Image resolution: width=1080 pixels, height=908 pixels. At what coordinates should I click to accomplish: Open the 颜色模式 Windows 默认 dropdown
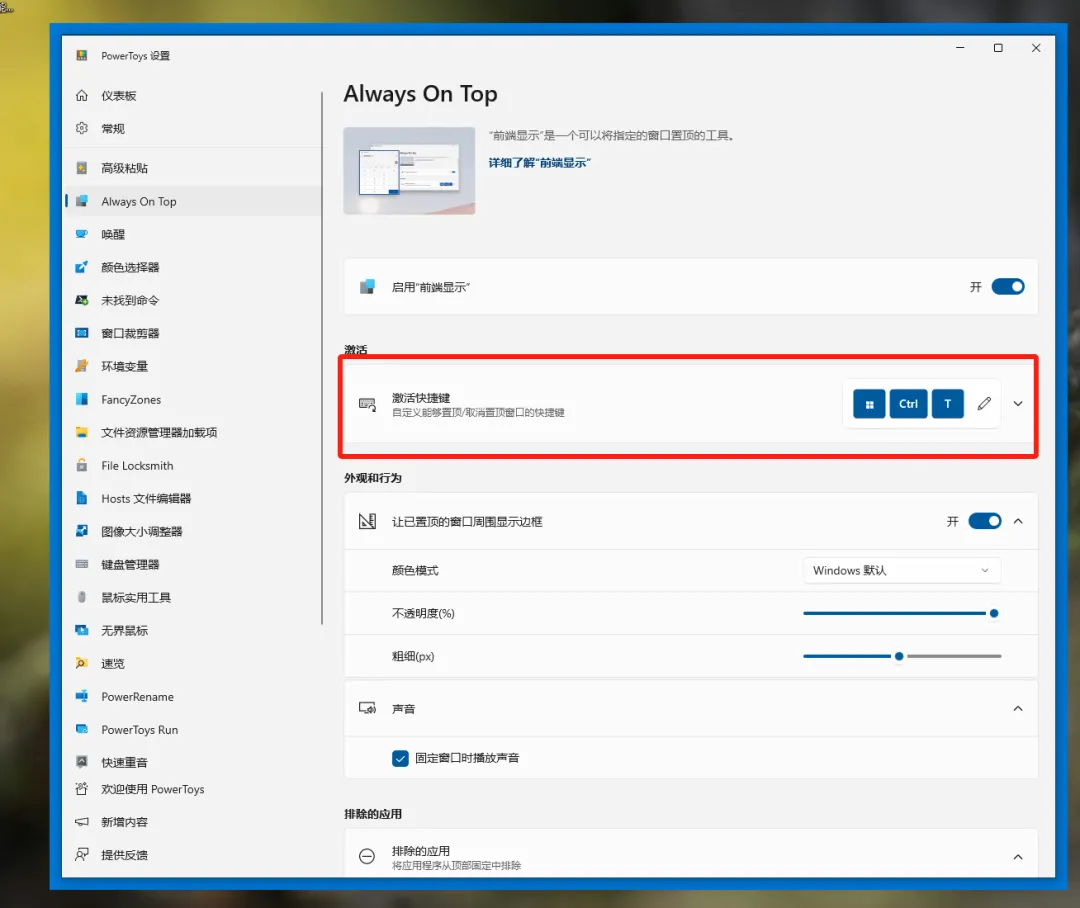(x=901, y=570)
